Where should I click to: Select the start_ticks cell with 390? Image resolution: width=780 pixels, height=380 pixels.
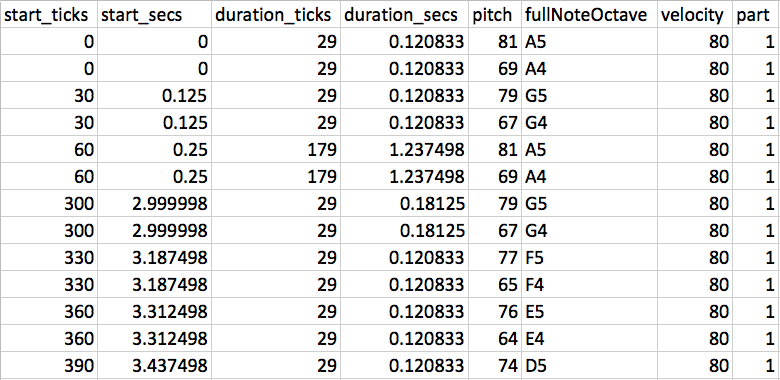coord(49,366)
